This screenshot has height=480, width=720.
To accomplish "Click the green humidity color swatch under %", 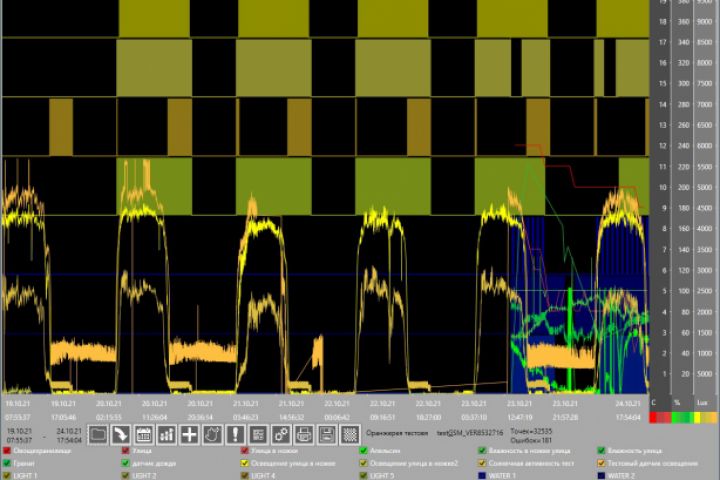I will pyautogui.click(x=682, y=418).
